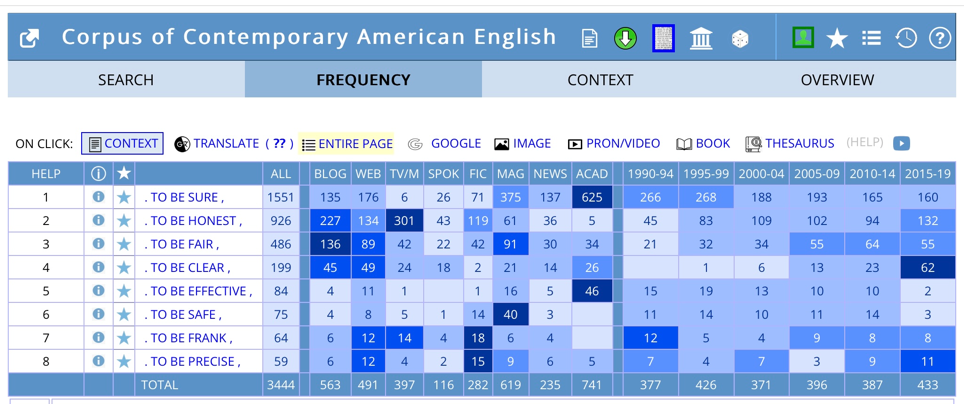Click the white star favorites icon
The image size is (964, 404).
[837, 39]
